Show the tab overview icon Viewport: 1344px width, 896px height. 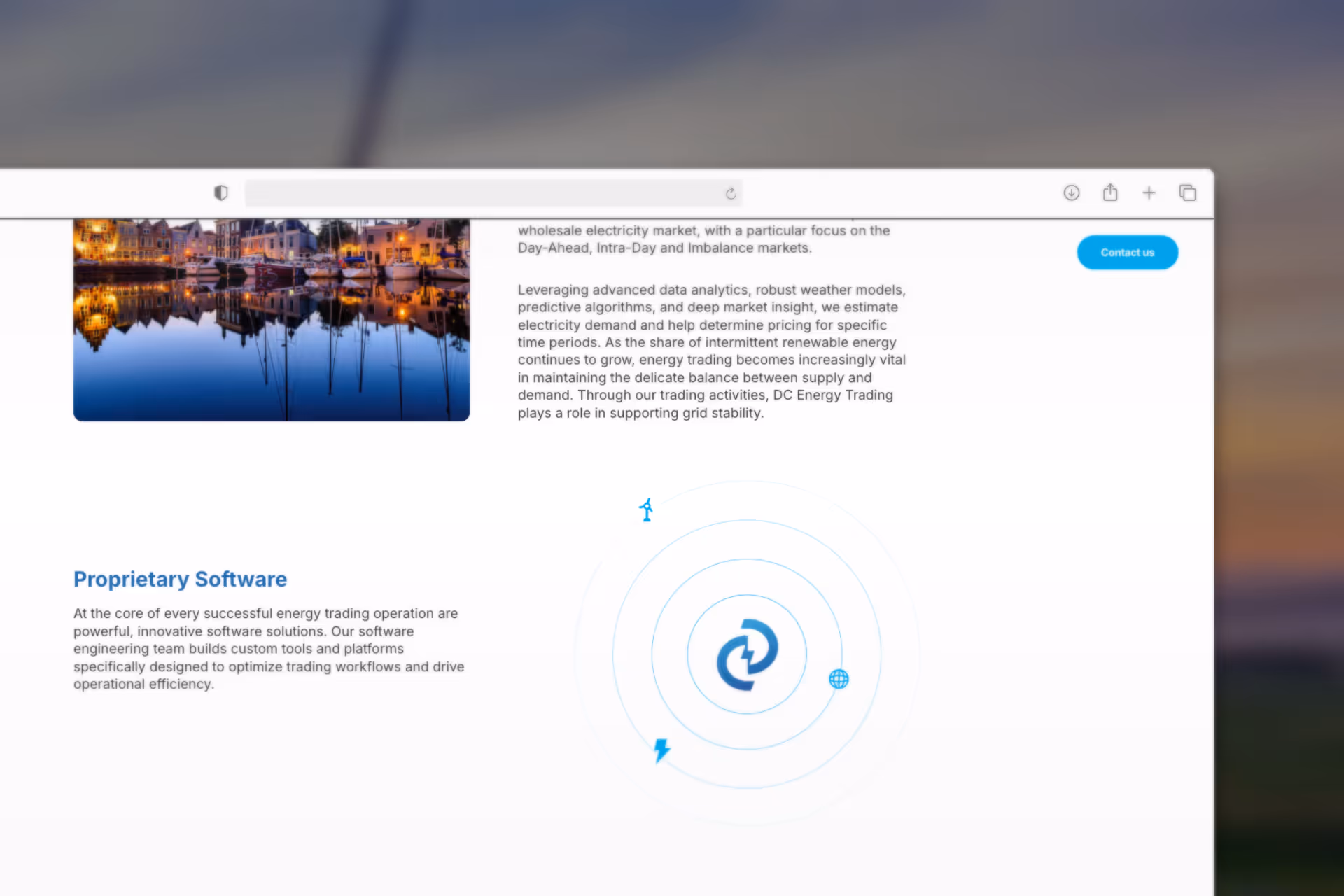pyautogui.click(x=1187, y=192)
